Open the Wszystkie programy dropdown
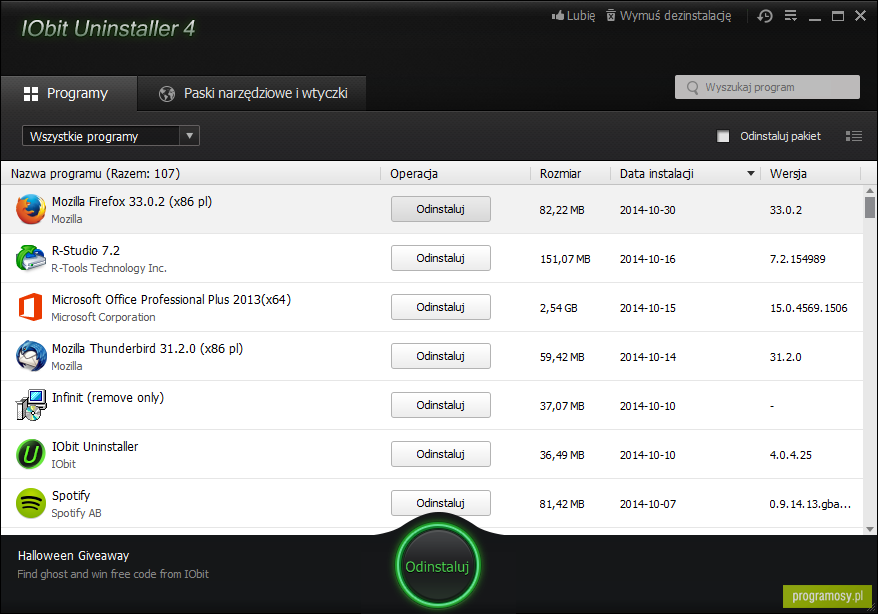This screenshot has height=614, width=878. [111, 136]
